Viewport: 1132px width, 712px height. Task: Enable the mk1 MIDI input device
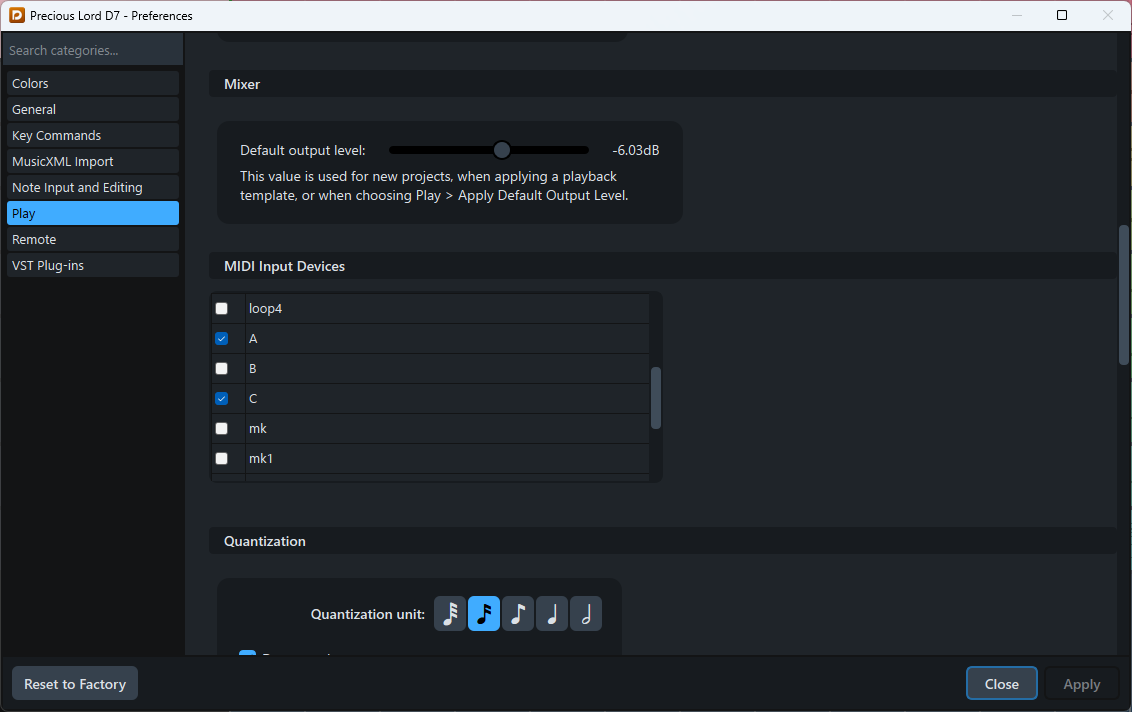[221, 458]
